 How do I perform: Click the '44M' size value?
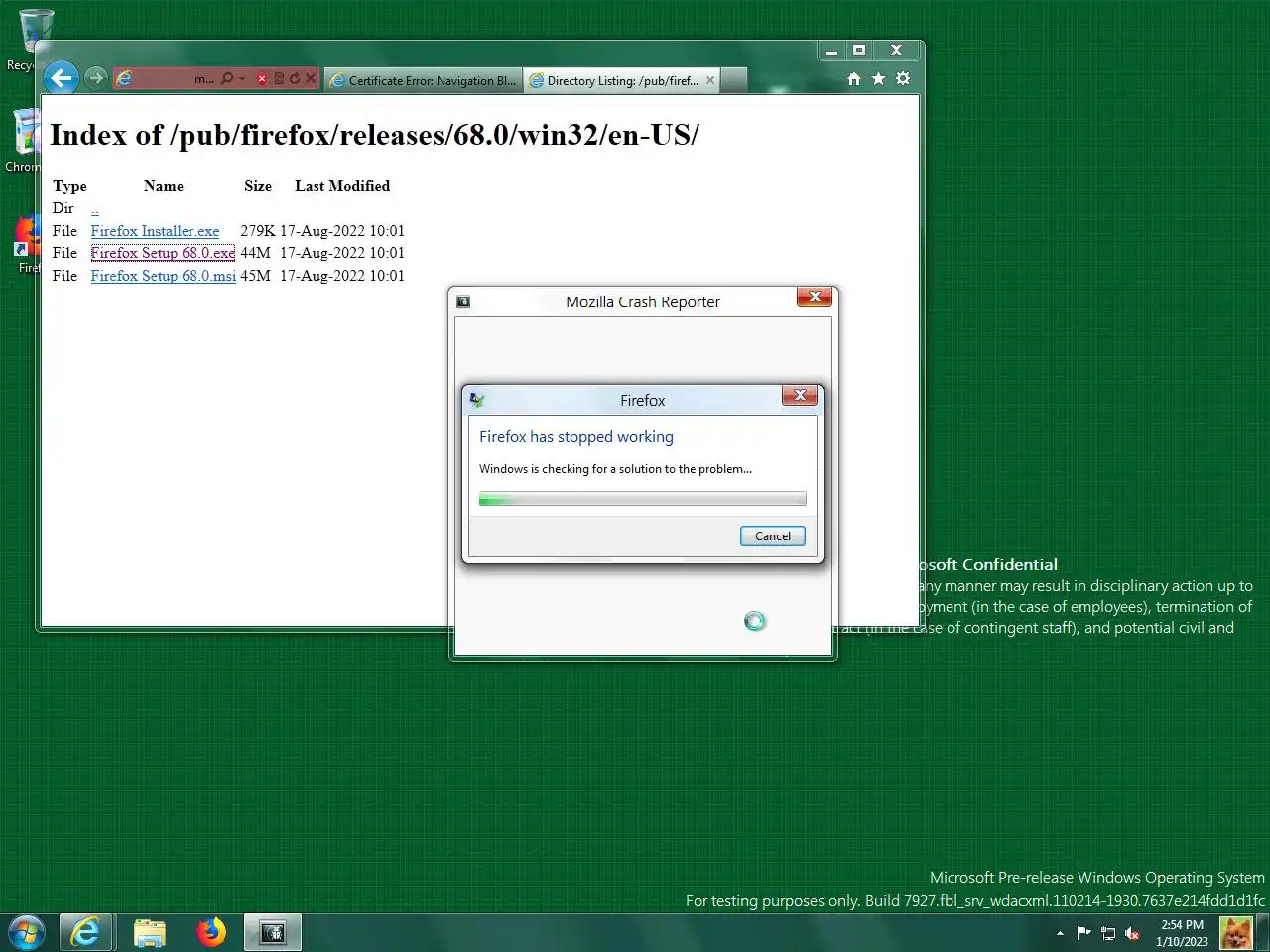255,253
